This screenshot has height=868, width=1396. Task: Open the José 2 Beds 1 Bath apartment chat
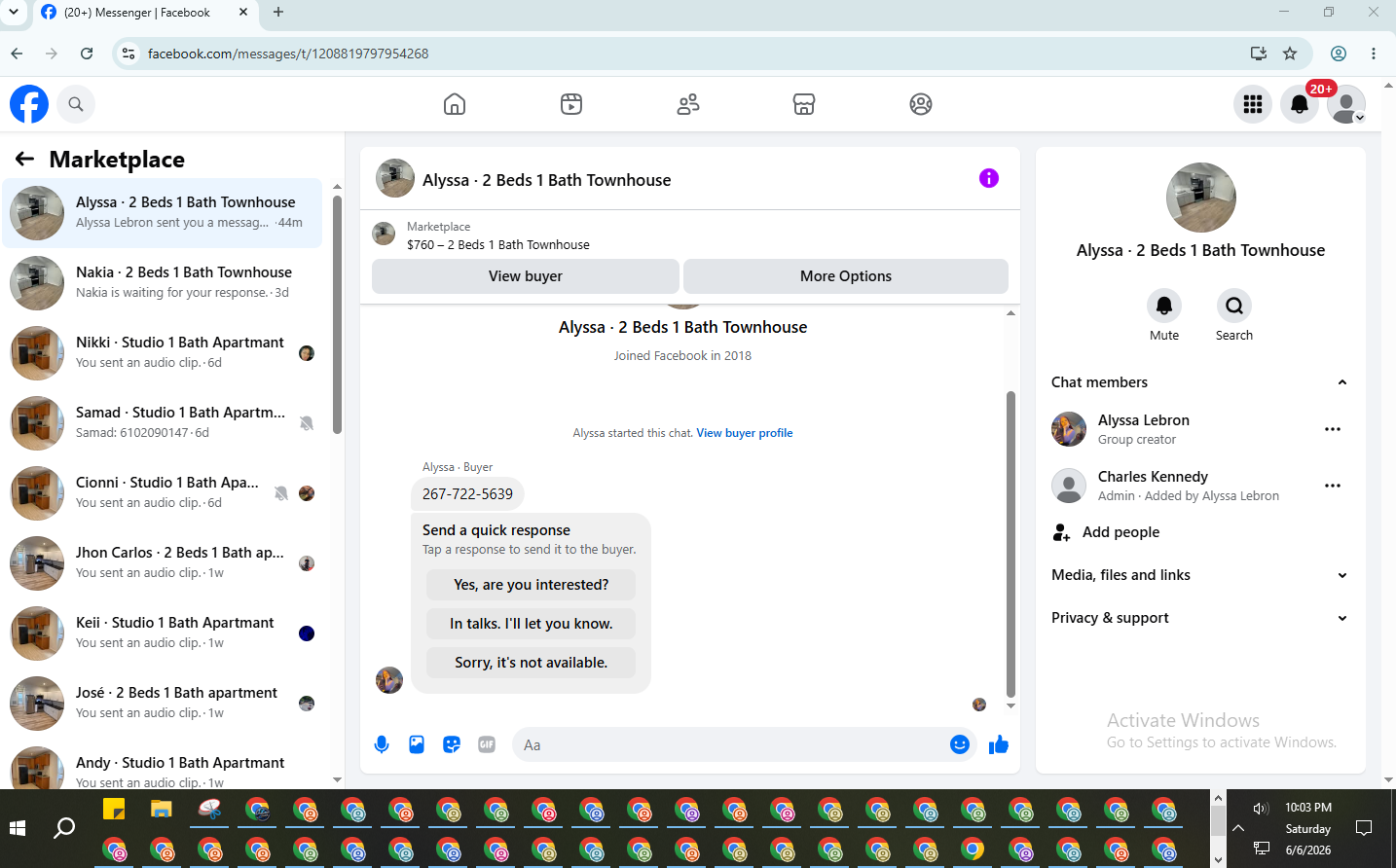(x=163, y=704)
